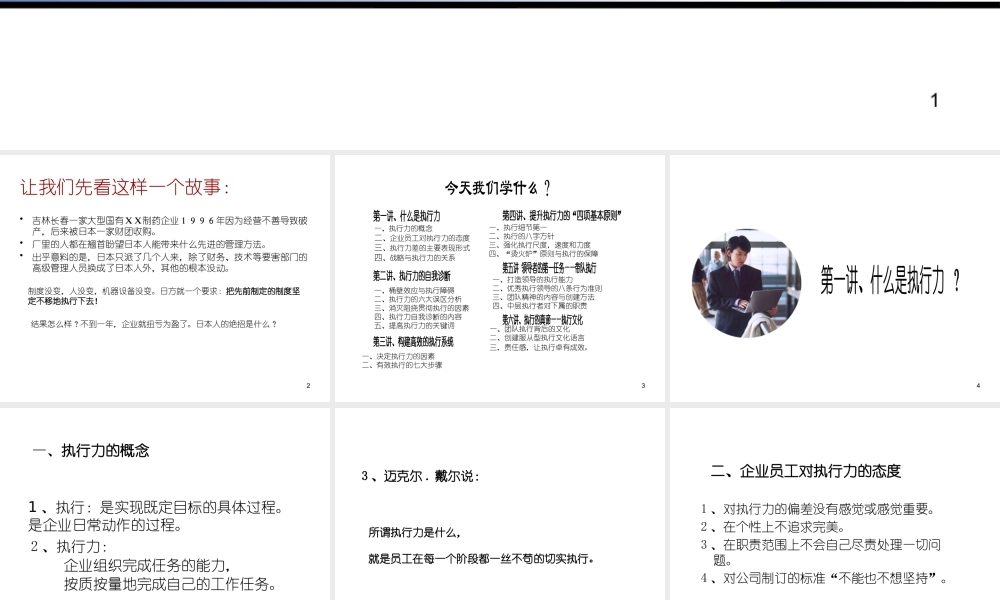1000x600 pixels.
Task: Click the circular laptop businessman photo
Action: 746,283
